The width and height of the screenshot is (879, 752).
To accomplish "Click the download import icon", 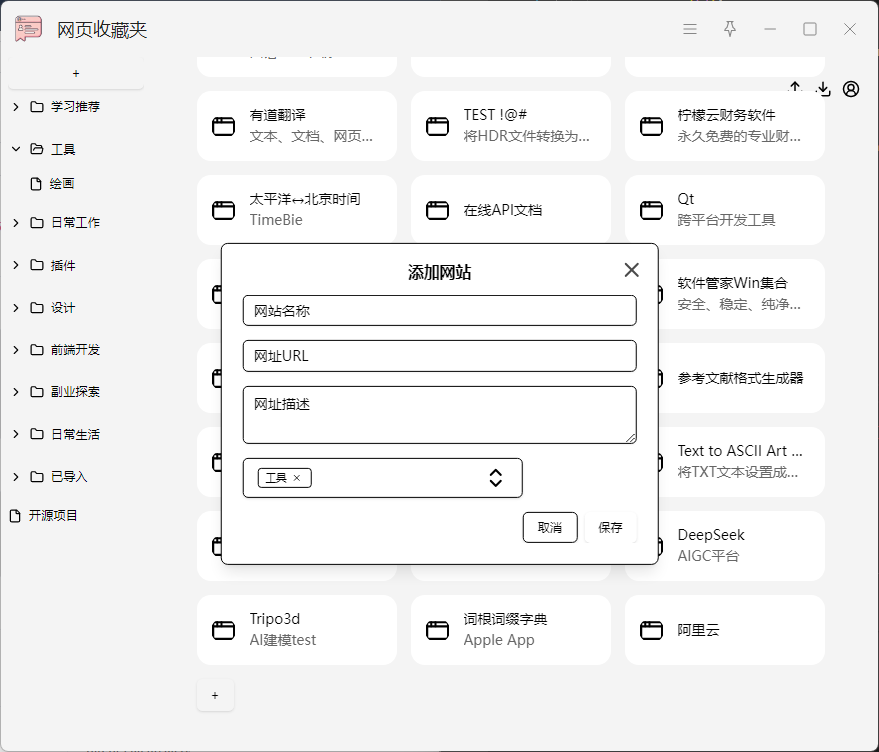I will [x=823, y=89].
